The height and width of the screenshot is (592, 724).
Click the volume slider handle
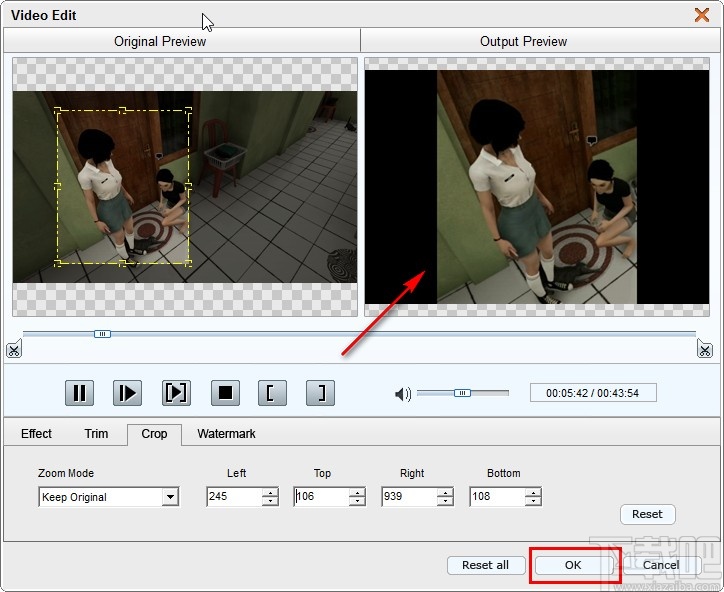pyautogui.click(x=462, y=393)
